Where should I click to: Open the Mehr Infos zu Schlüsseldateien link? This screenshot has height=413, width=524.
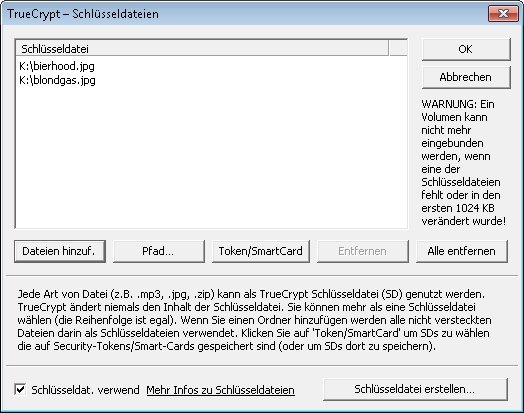click(221, 390)
